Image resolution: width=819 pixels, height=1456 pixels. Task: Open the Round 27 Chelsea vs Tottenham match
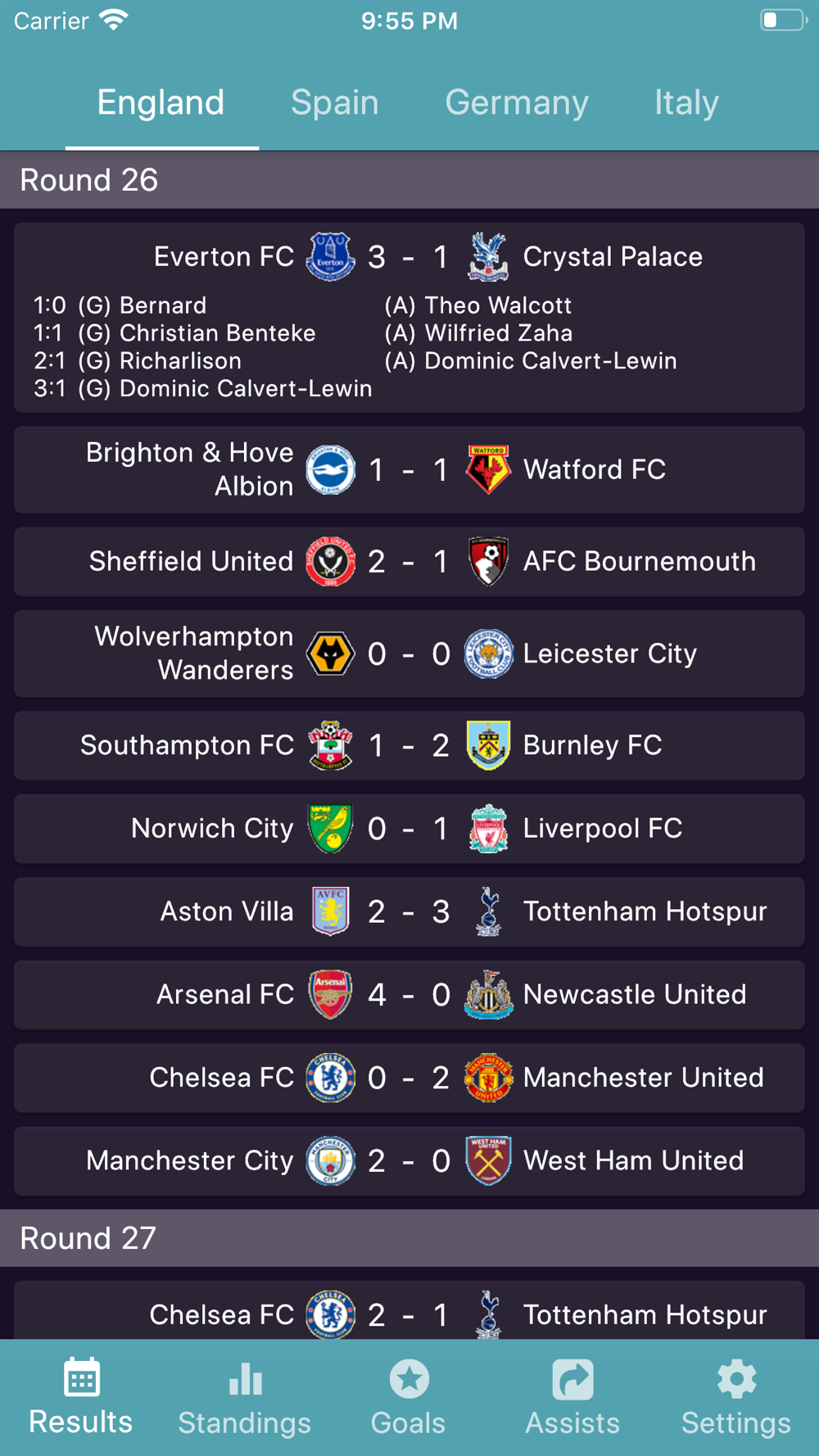pyautogui.click(x=409, y=1311)
